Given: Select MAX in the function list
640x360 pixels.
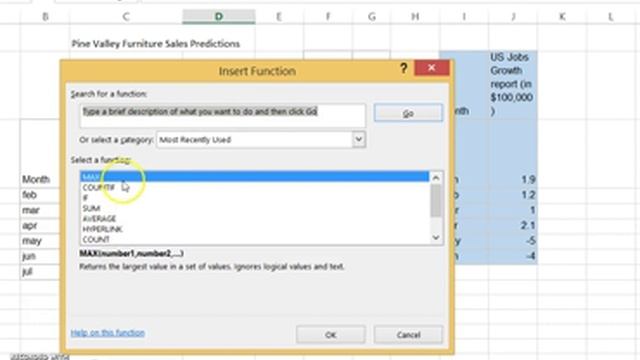Looking at the screenshot, I should (x=254, y=177).
